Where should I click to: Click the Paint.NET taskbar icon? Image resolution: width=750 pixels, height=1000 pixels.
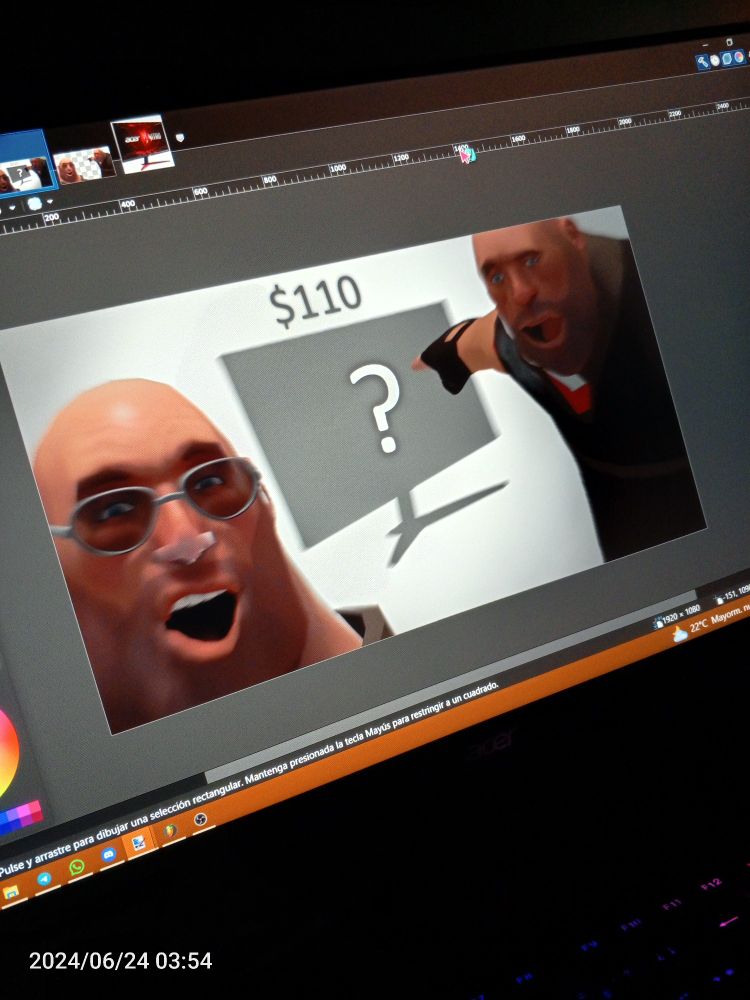point(139,843)
